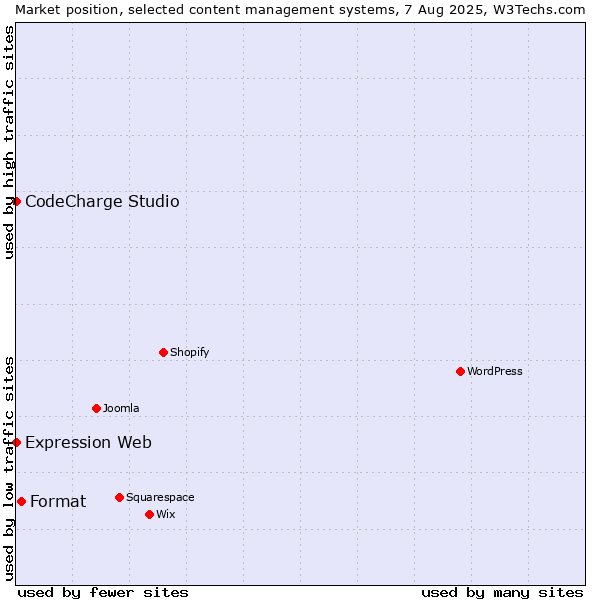The height and width of the screenshot is (600, 600).
Task: Click the Squarespace red data point
Action: 119,497
